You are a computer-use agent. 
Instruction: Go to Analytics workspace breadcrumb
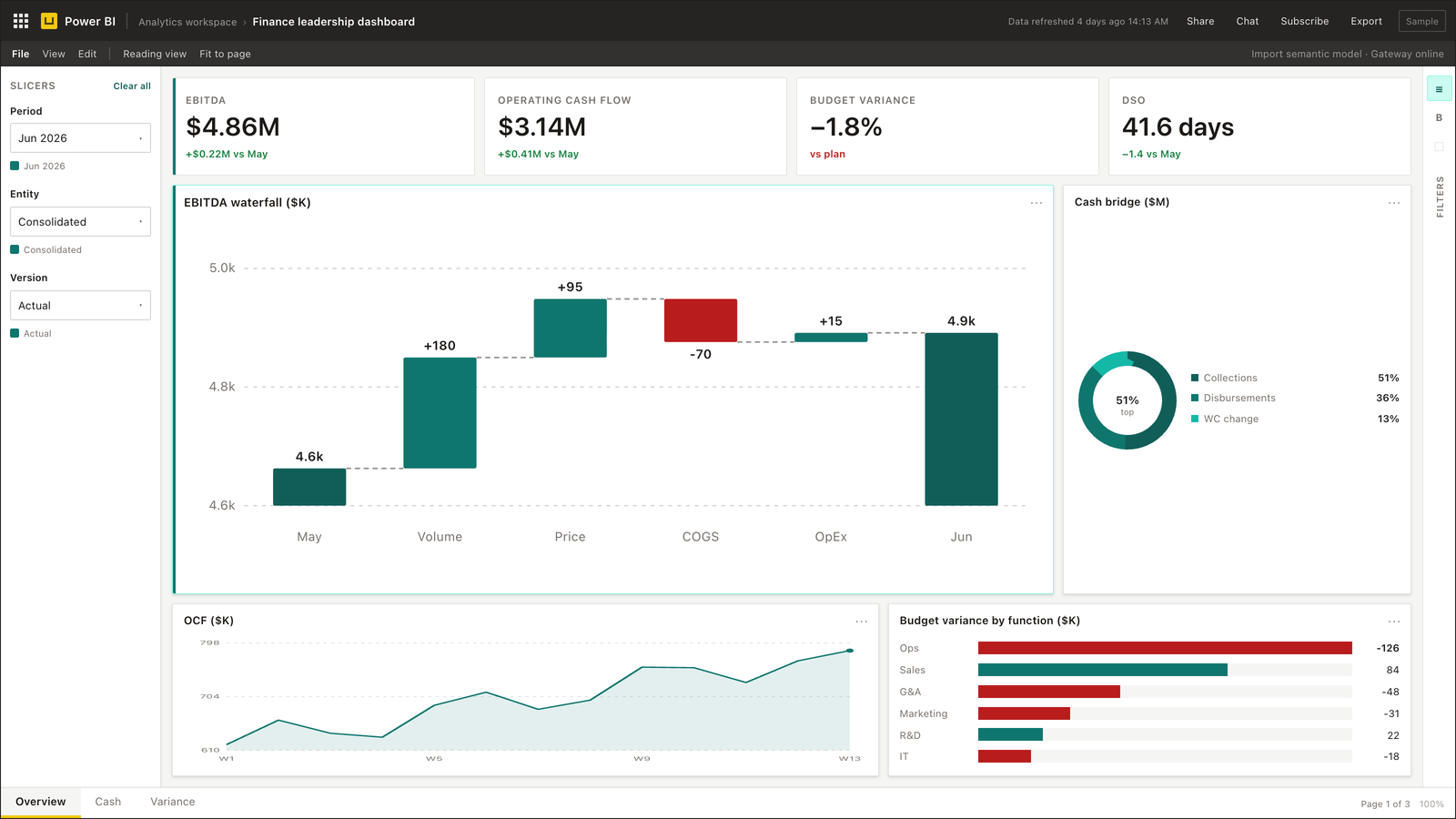(x=187, y=22)
